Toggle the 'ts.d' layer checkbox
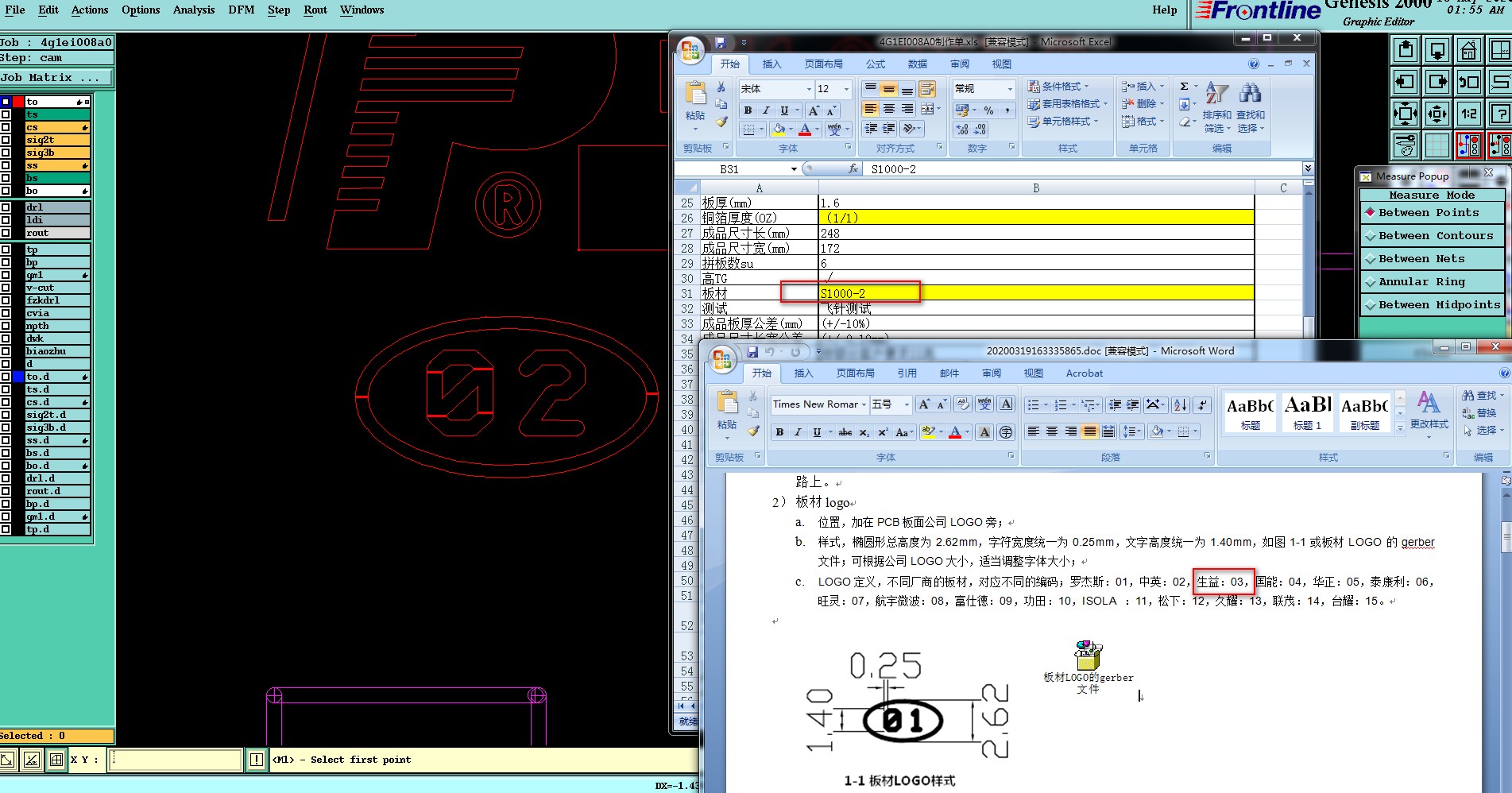Image resolution: width=1512 pixels, height=793 pixels. point(6,389)
